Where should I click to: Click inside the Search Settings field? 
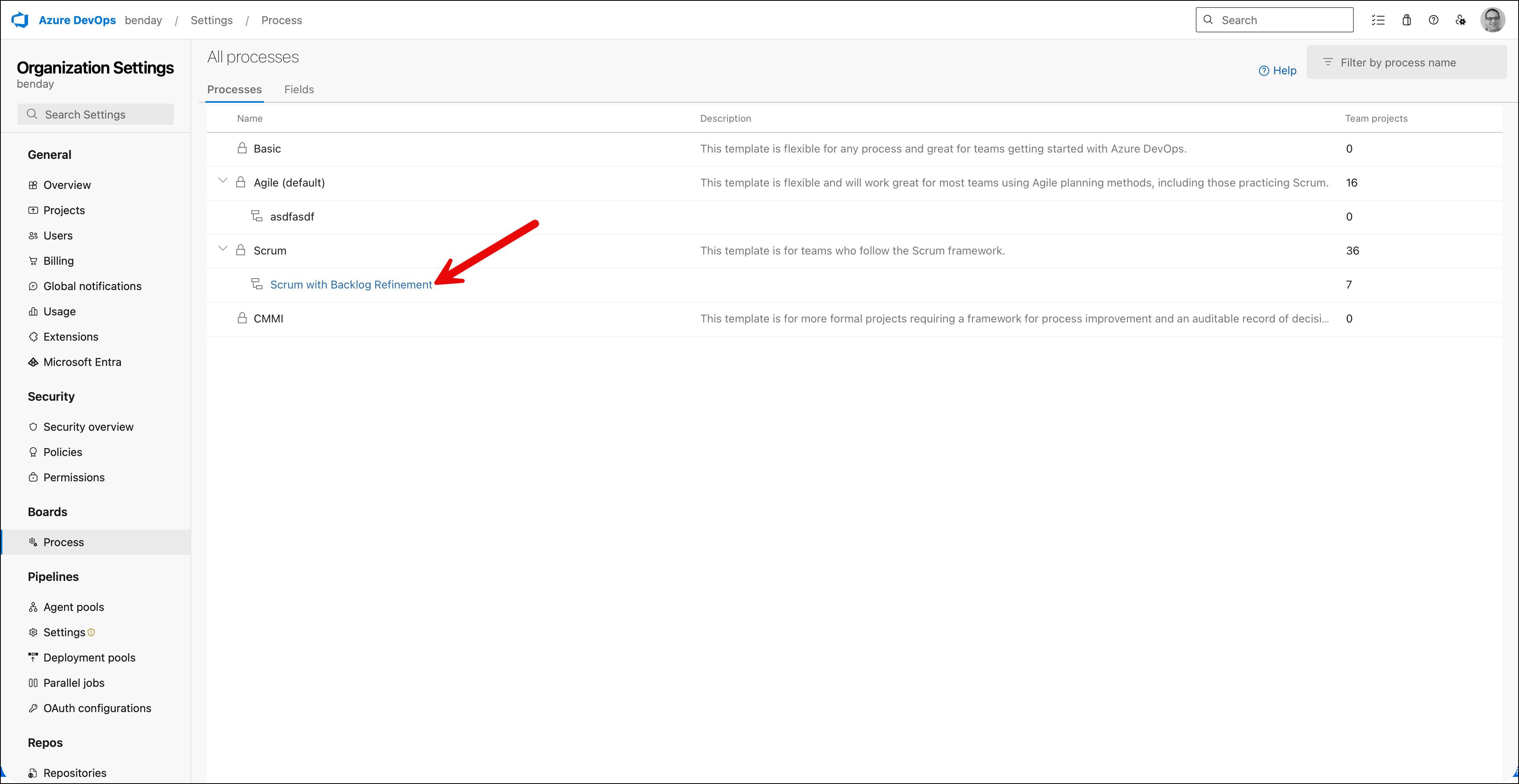coord(96,114)
